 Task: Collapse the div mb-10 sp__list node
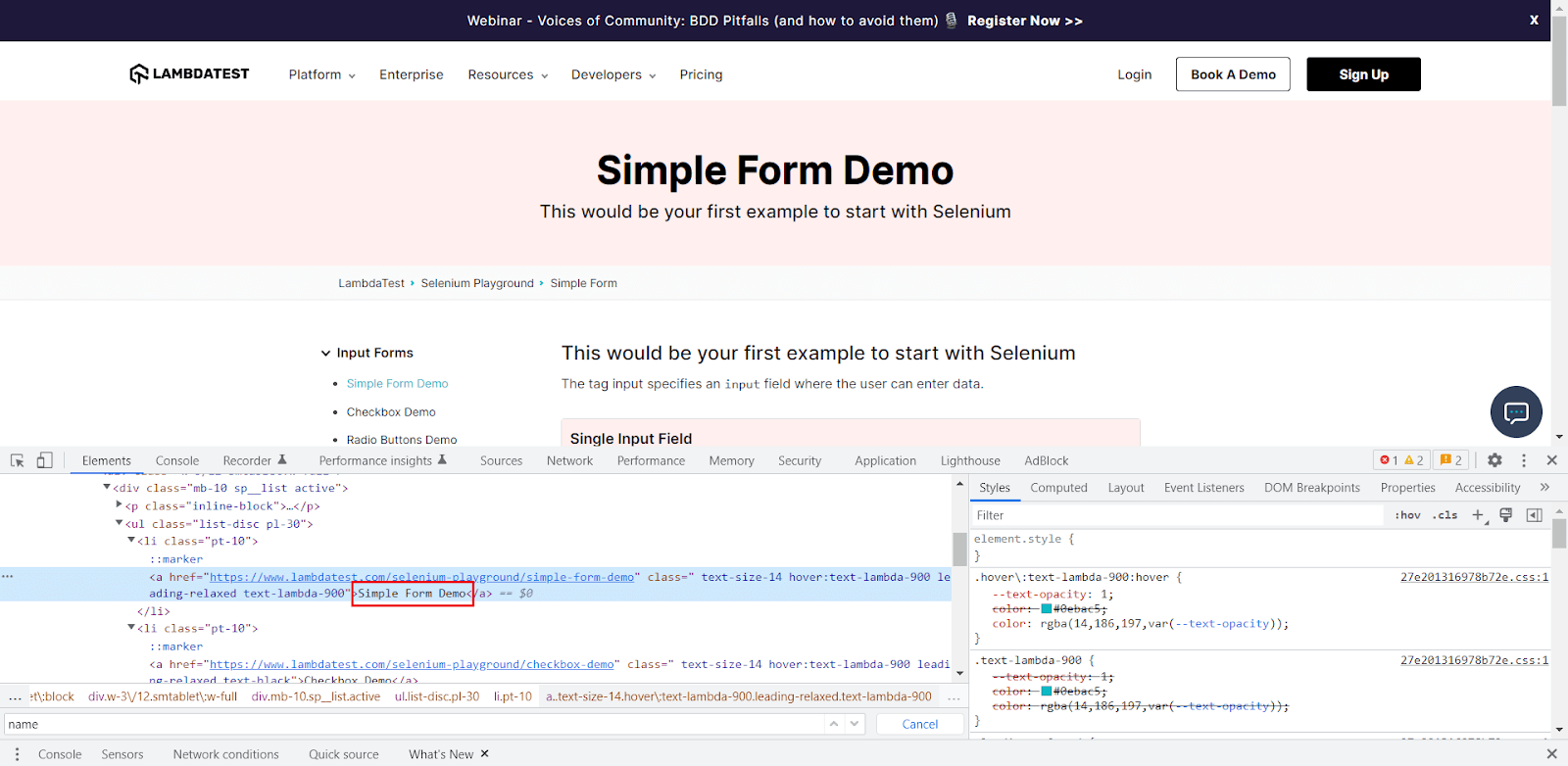[107, 487]
